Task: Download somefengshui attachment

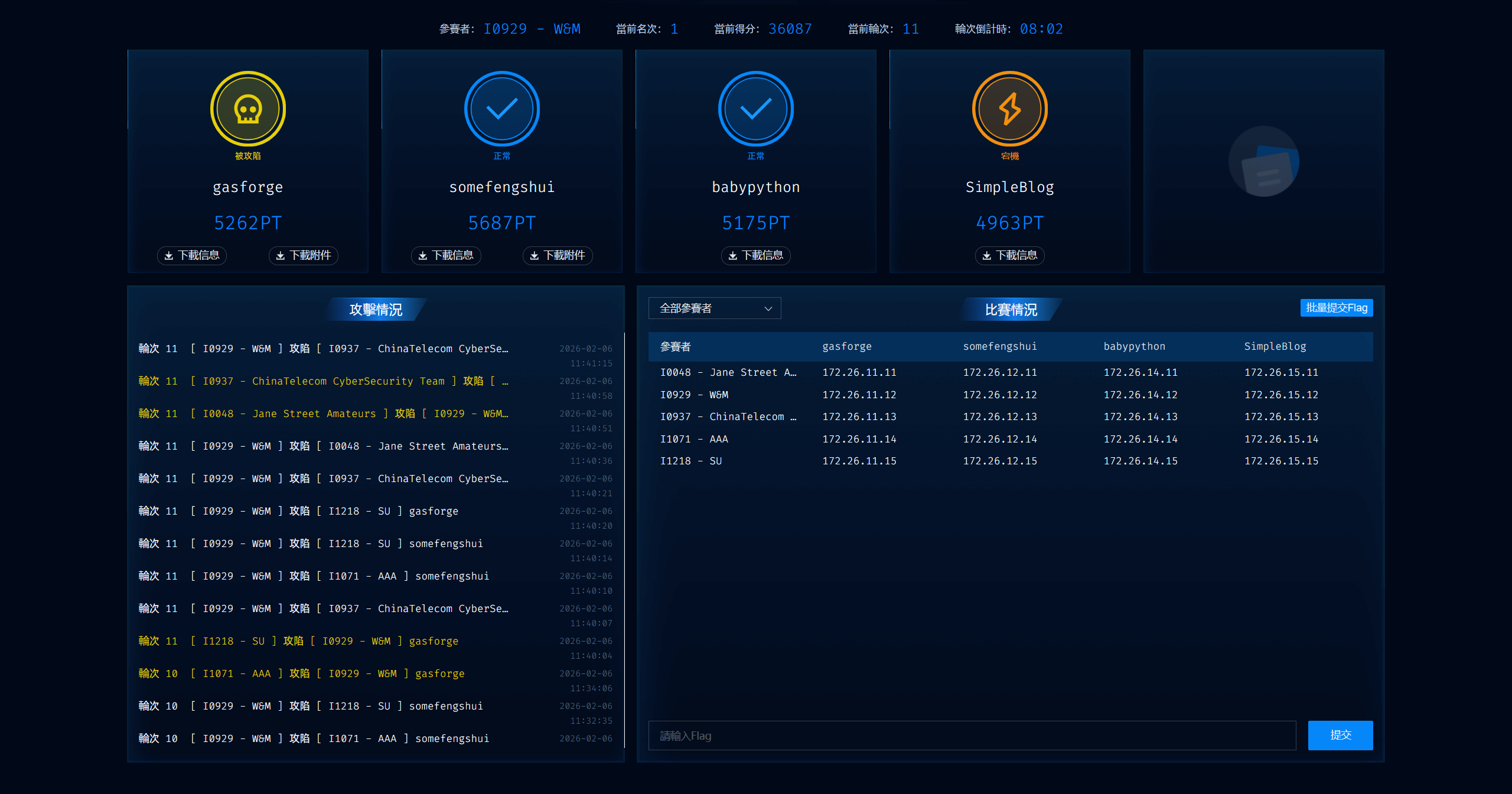Action: 558,255
